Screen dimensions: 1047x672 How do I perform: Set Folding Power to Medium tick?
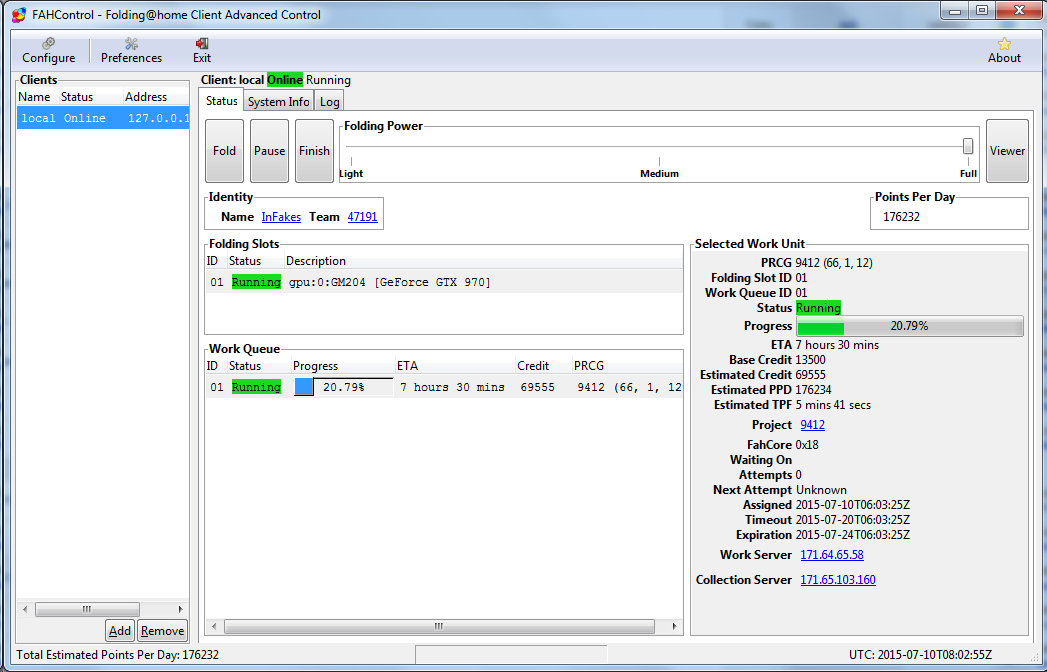click(x=659, y=162)
